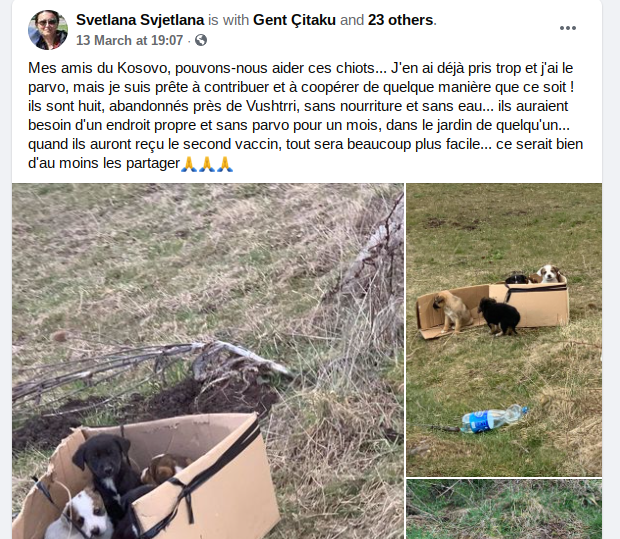Click the first line of the post text
Screen dimensions: 620x539
click(x=301, y=68)
